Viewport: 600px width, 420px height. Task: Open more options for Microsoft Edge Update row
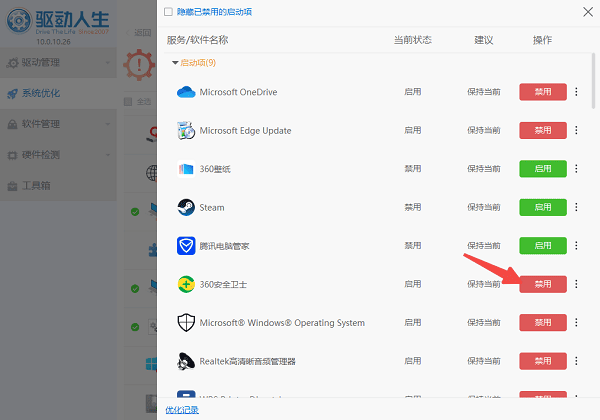coord(576,130)
